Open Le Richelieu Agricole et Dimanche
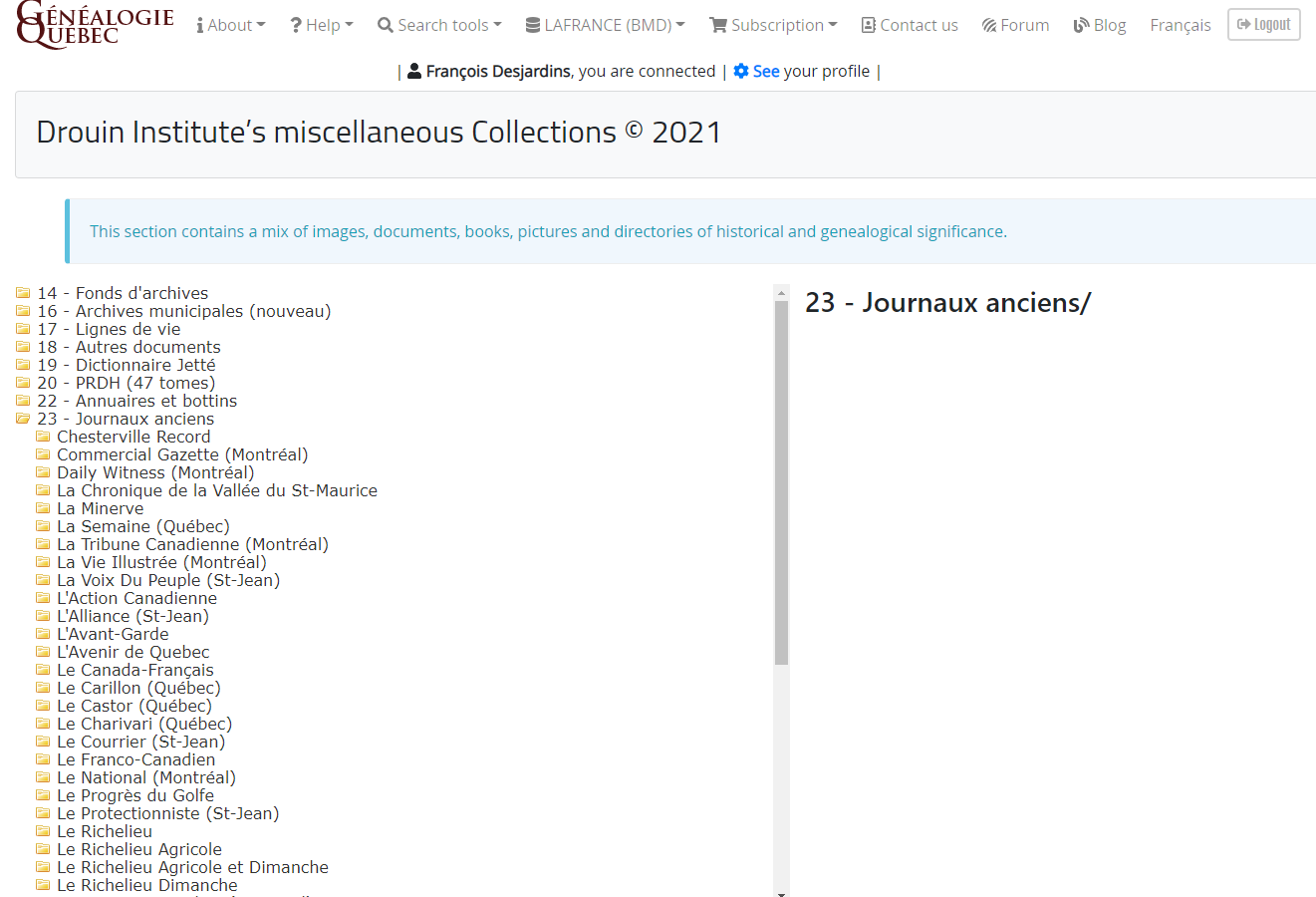 pos(192,867)
